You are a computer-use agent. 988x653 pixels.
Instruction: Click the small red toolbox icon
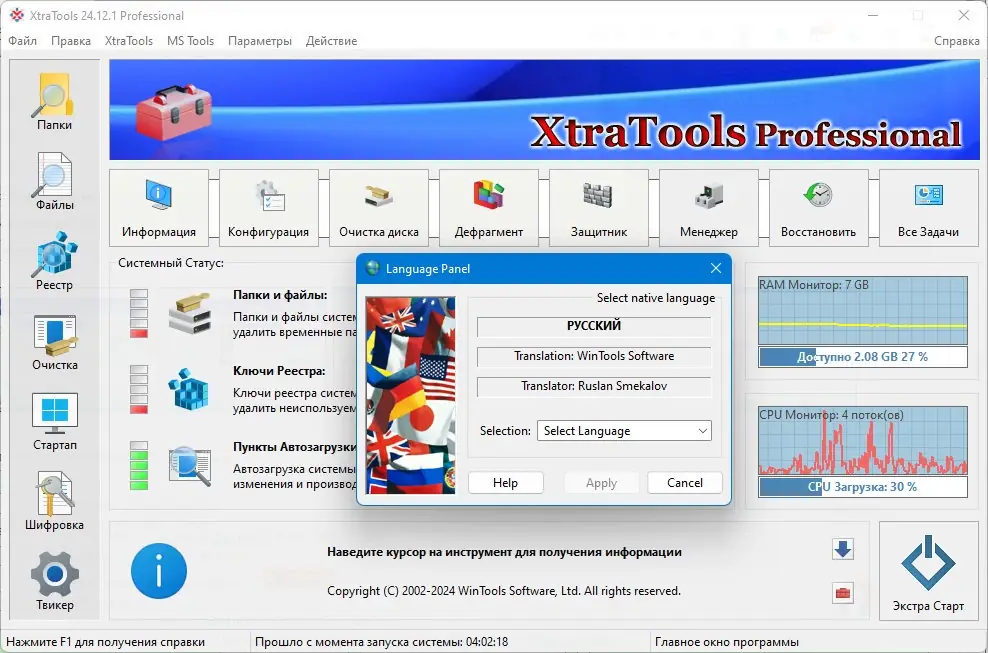click(x=842, y=592)
